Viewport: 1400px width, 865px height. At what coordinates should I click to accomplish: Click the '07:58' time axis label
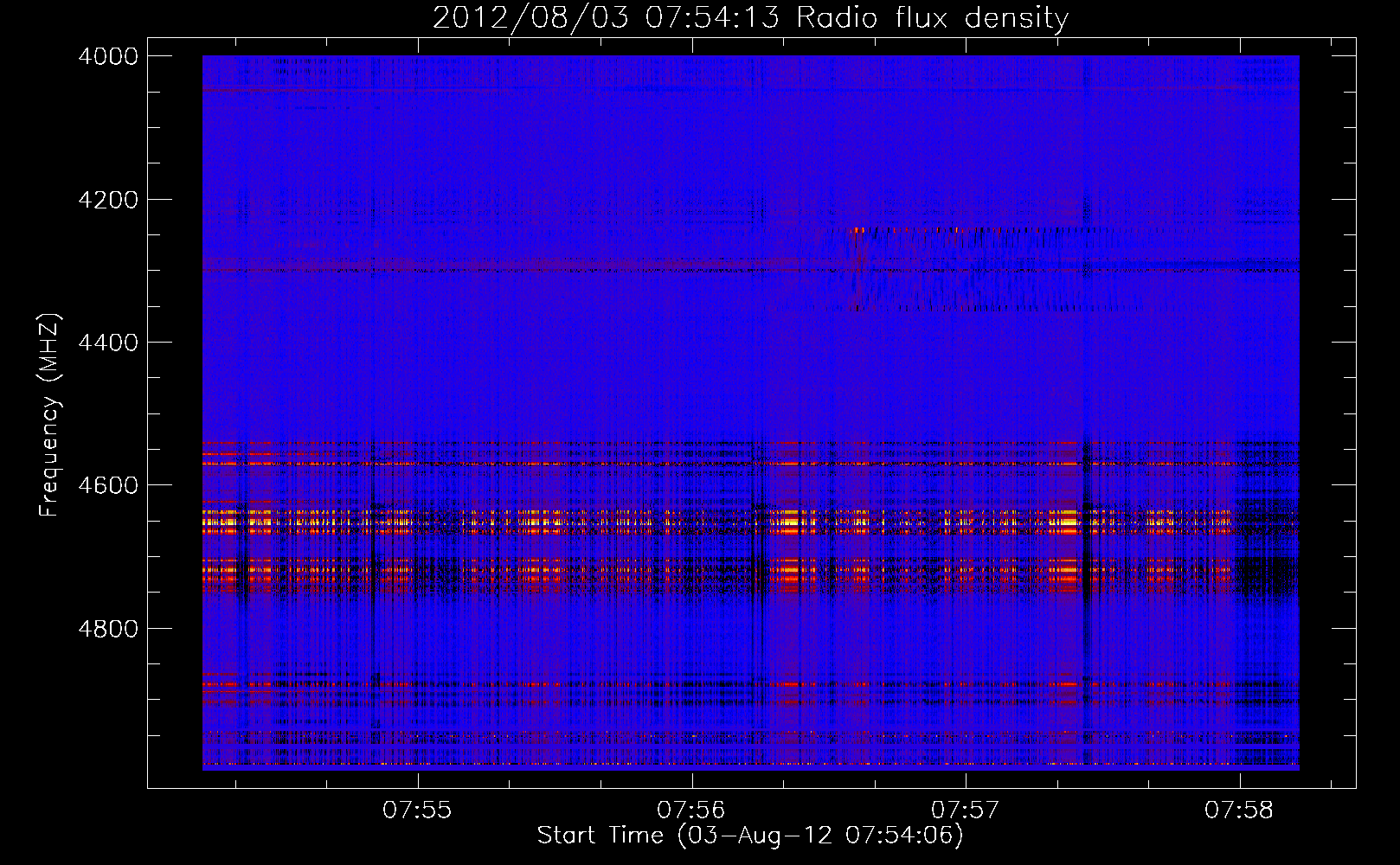[x=1239, y=811]
